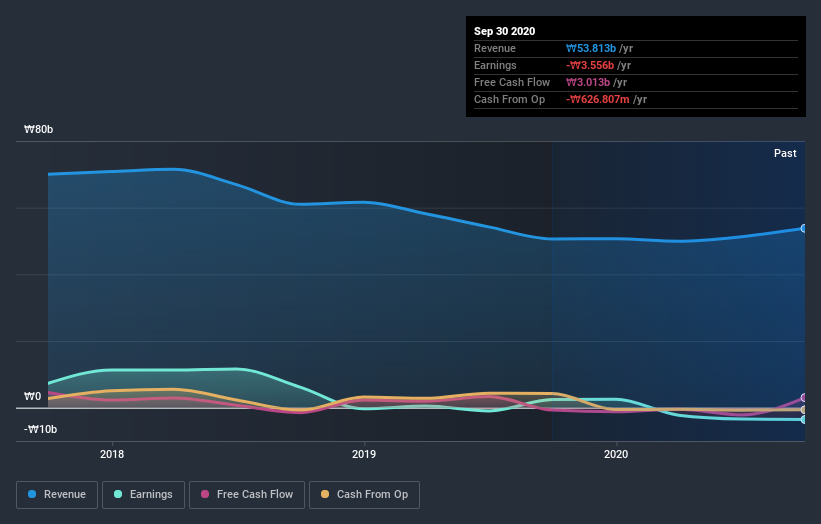The width and height of the screenshot is (821, 524).
Task: Click the ₩80b y-axis label
Action: (38, 129)
